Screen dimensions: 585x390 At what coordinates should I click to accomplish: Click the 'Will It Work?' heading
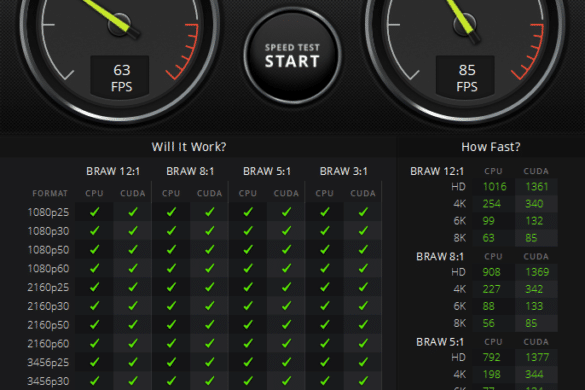tap(189, 147)
